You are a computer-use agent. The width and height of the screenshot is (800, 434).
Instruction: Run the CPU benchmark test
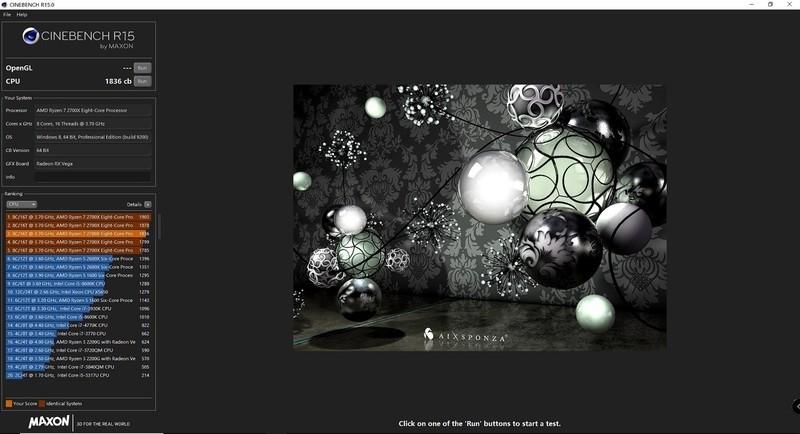(x=142, y=81)
